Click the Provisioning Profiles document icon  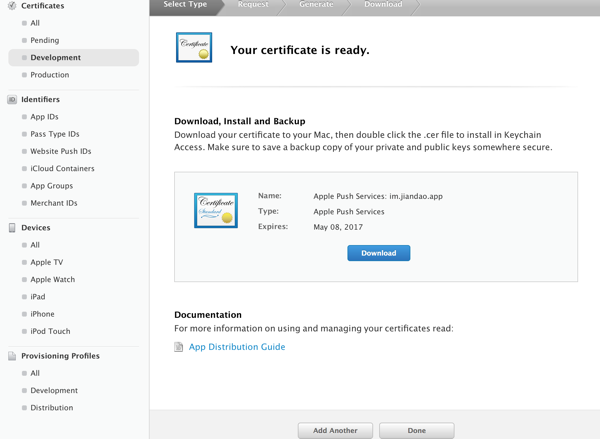tap(12, 356)
